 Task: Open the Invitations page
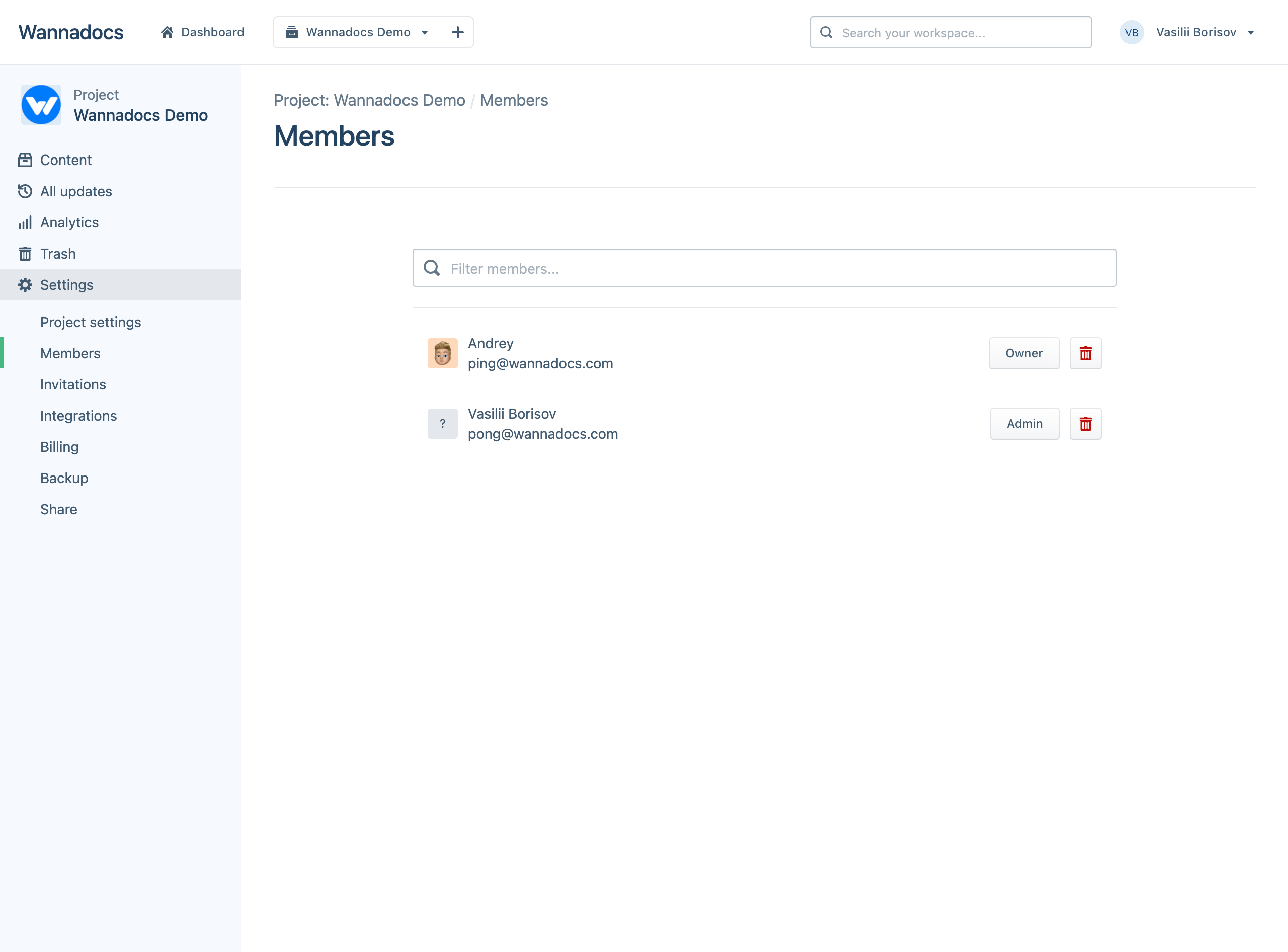[x=73, y=384]
